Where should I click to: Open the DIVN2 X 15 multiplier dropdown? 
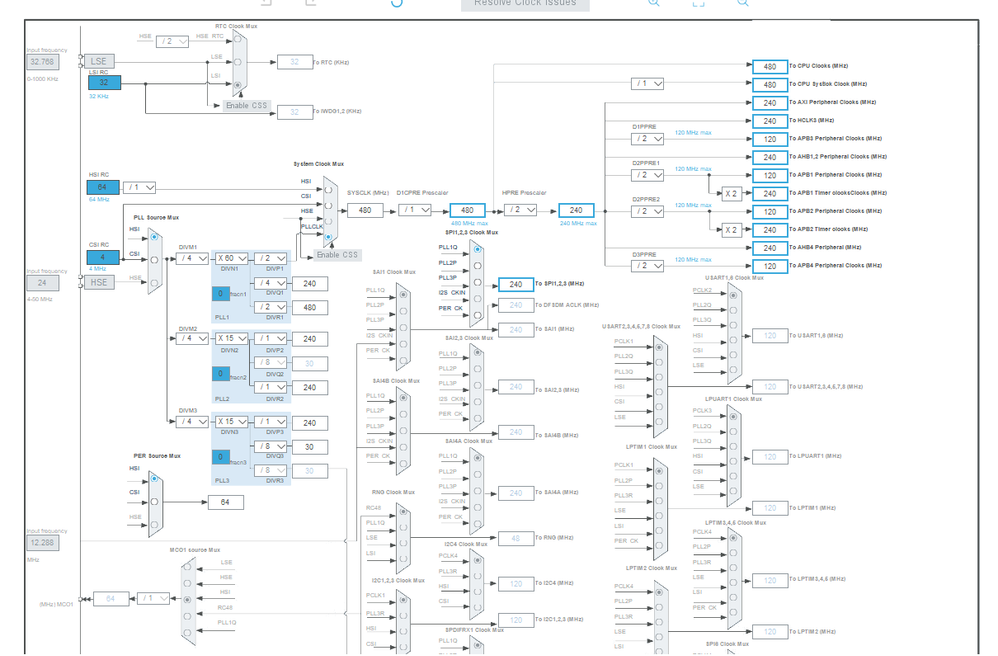click(x=231, y=338)
